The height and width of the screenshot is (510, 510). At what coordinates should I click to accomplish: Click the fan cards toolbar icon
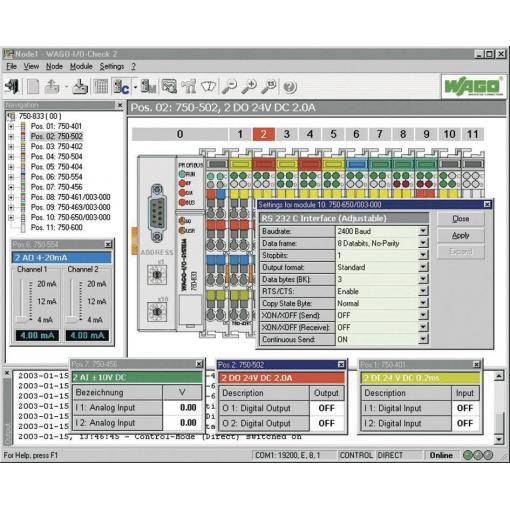[x=209, y=87]
